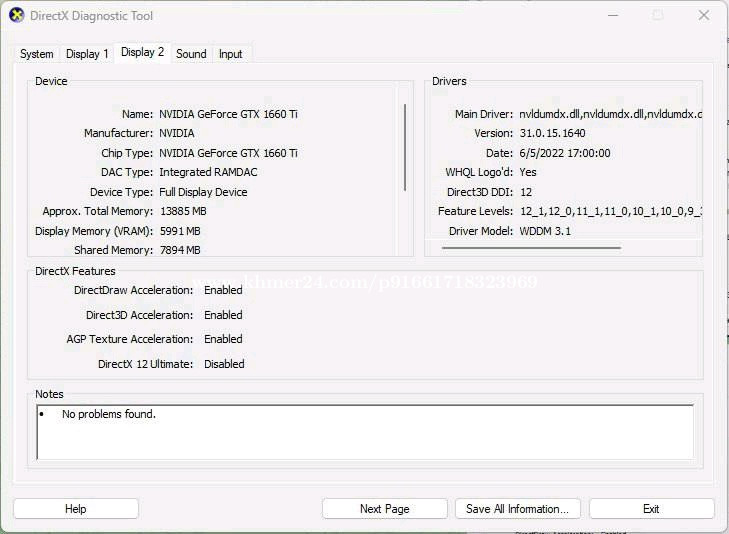Close the DirectX Diagnostic Tool window
729x534 pixels.
tap(704, 15)
